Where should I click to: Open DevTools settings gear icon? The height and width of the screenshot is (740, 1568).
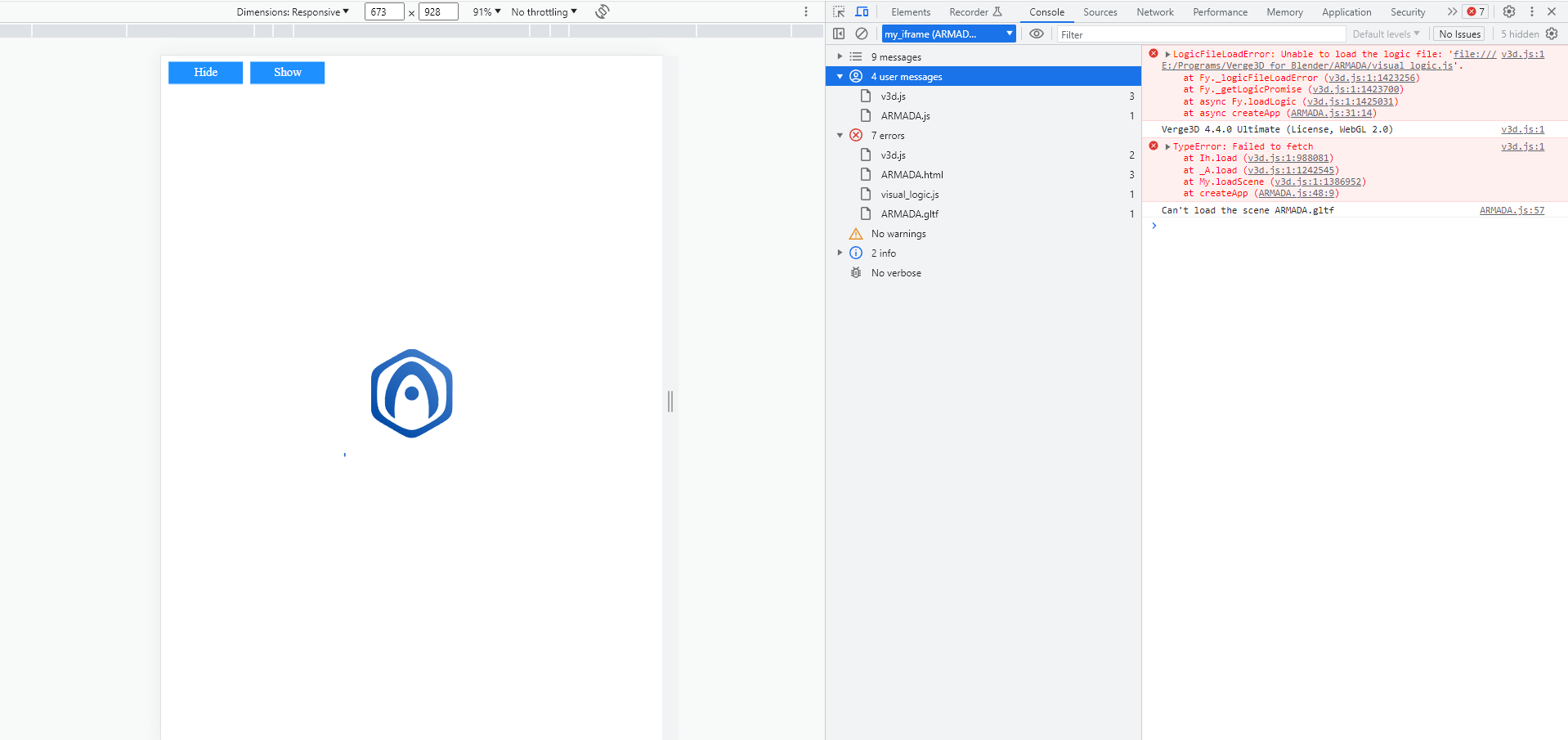coord(1509,11)
